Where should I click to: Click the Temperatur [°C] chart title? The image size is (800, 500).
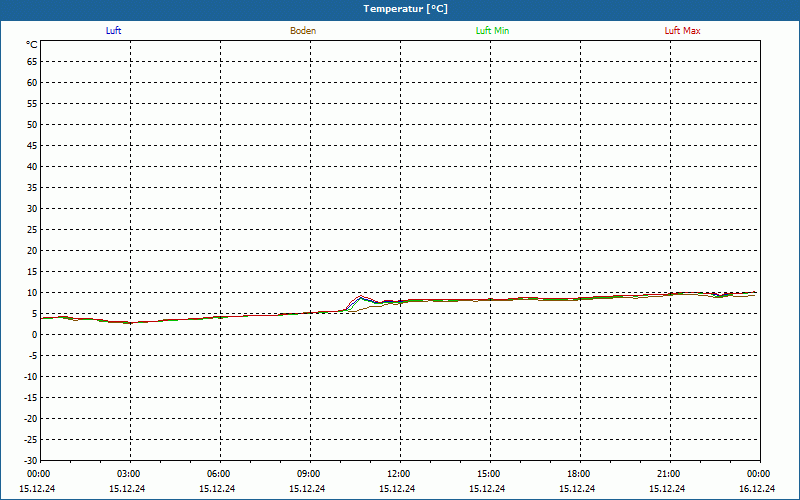tap(406, 9)
